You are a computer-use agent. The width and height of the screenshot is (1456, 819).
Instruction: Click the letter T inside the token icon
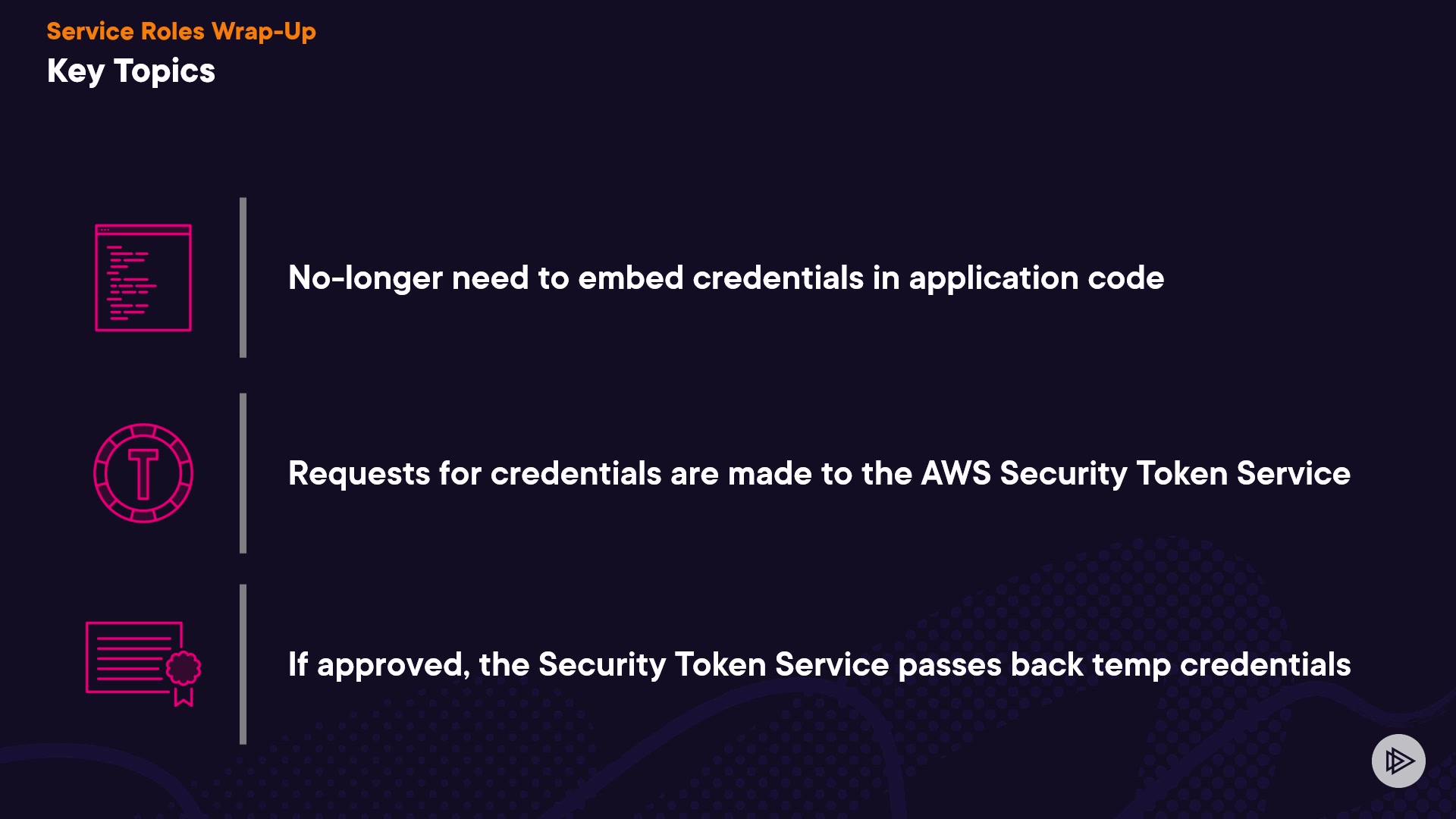(143, 474)
